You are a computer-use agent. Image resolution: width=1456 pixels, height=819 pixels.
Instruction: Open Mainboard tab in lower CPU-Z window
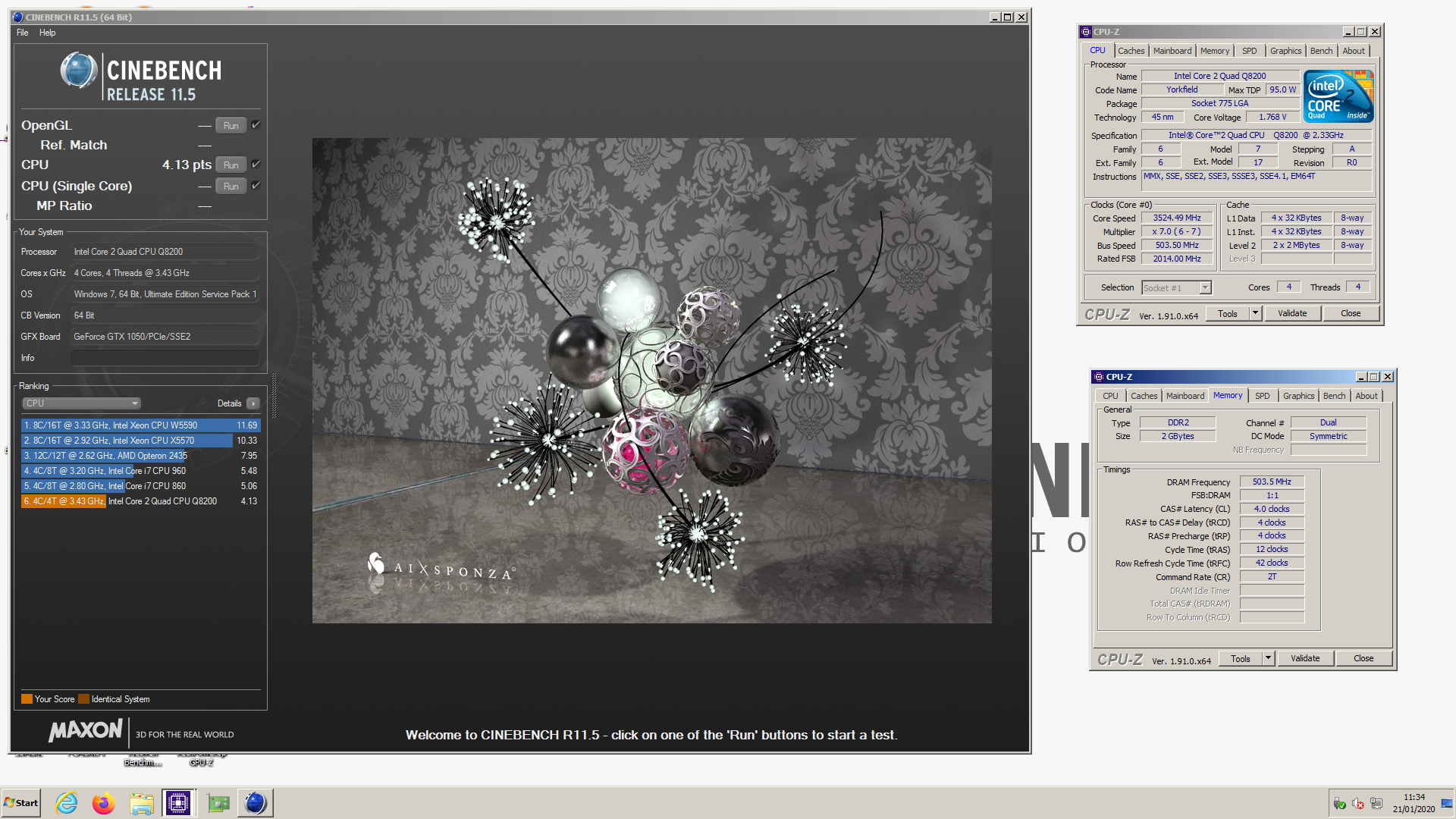tap(1185, 396)
